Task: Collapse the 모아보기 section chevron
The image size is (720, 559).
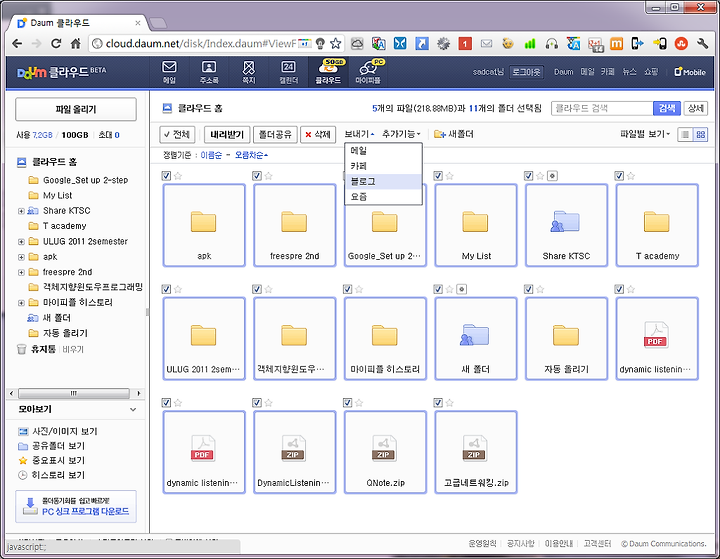Action: (x=133, y=409)
